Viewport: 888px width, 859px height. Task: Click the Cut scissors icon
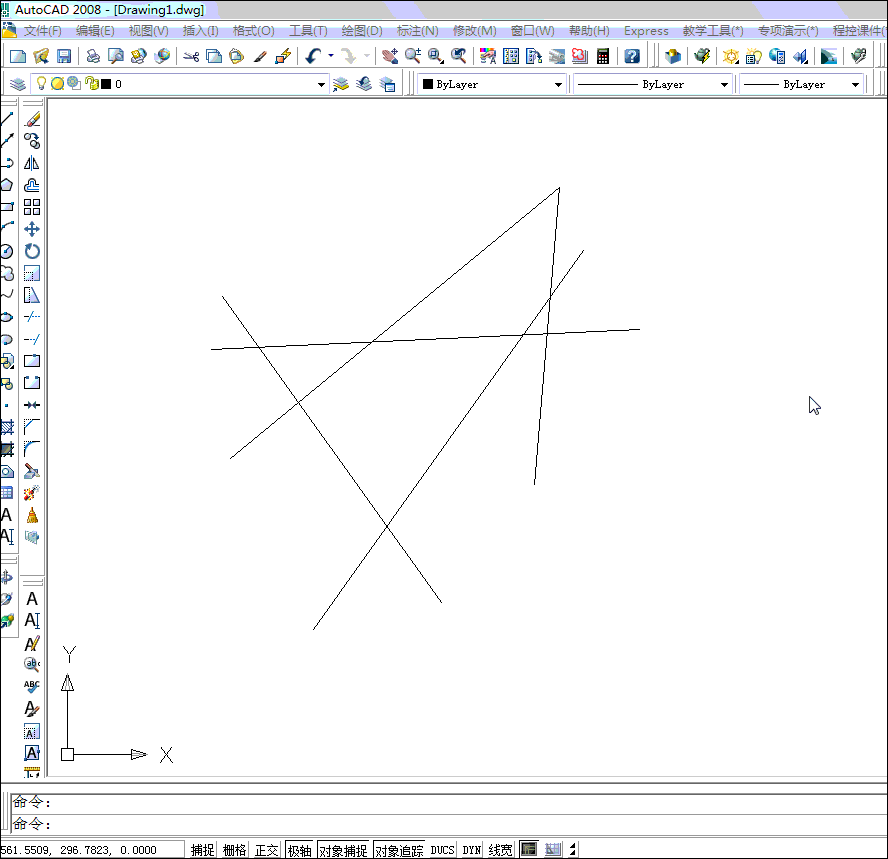(191, 56)
